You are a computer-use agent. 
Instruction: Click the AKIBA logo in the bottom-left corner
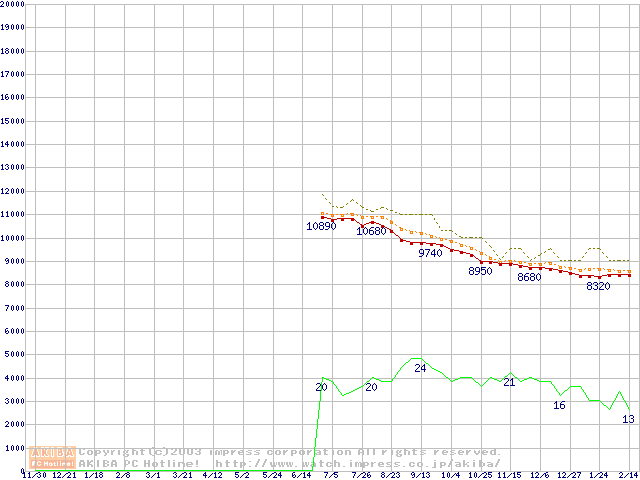tap(52, 457)
